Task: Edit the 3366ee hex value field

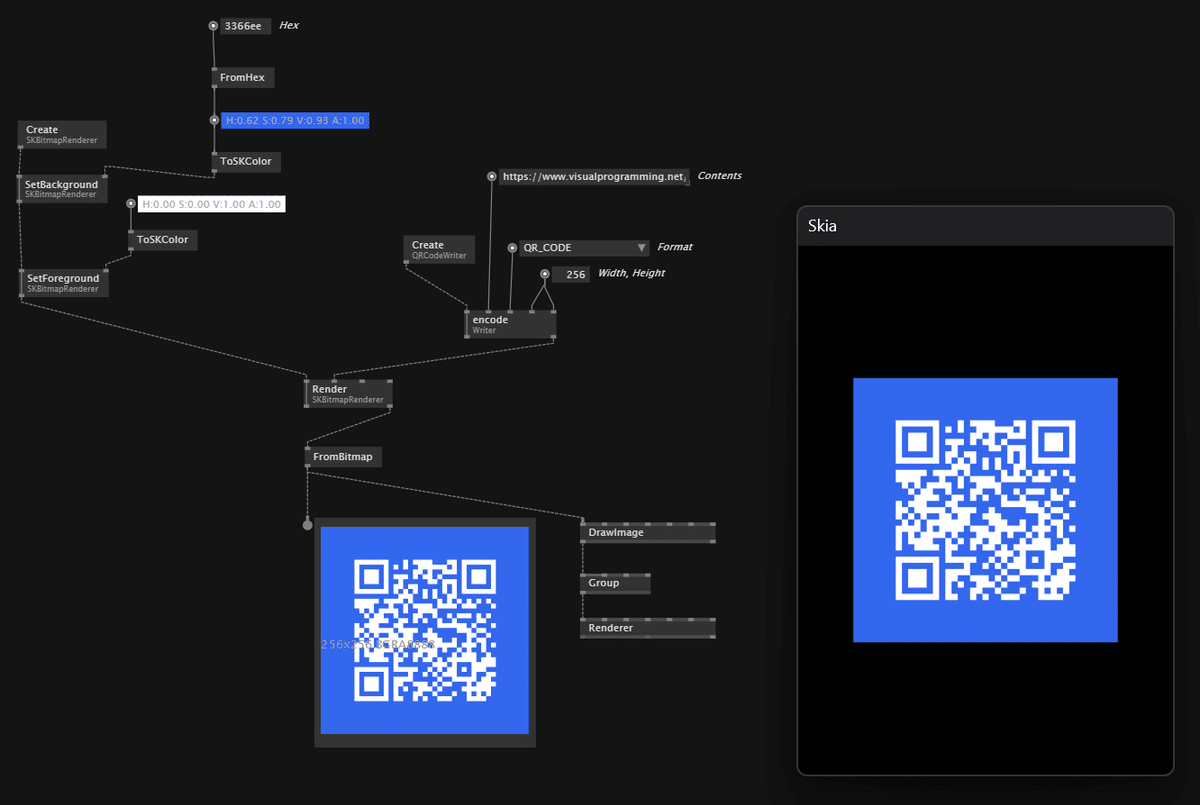Action: point(245,26)
